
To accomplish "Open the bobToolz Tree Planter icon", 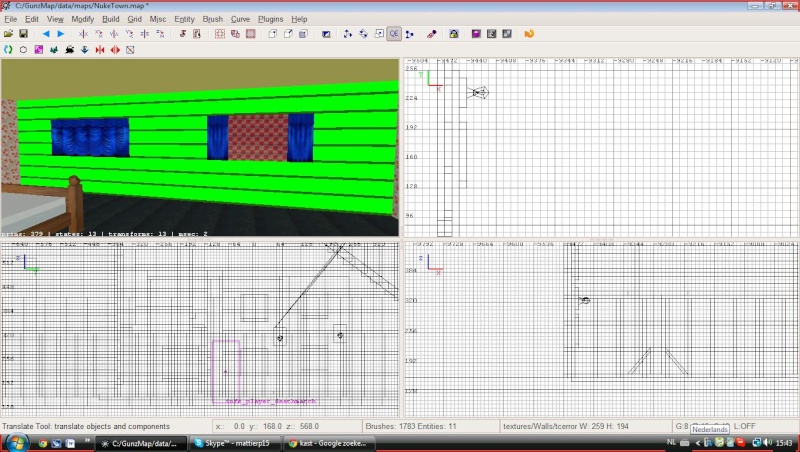I will pyautogui.click(x=54, y=49).
